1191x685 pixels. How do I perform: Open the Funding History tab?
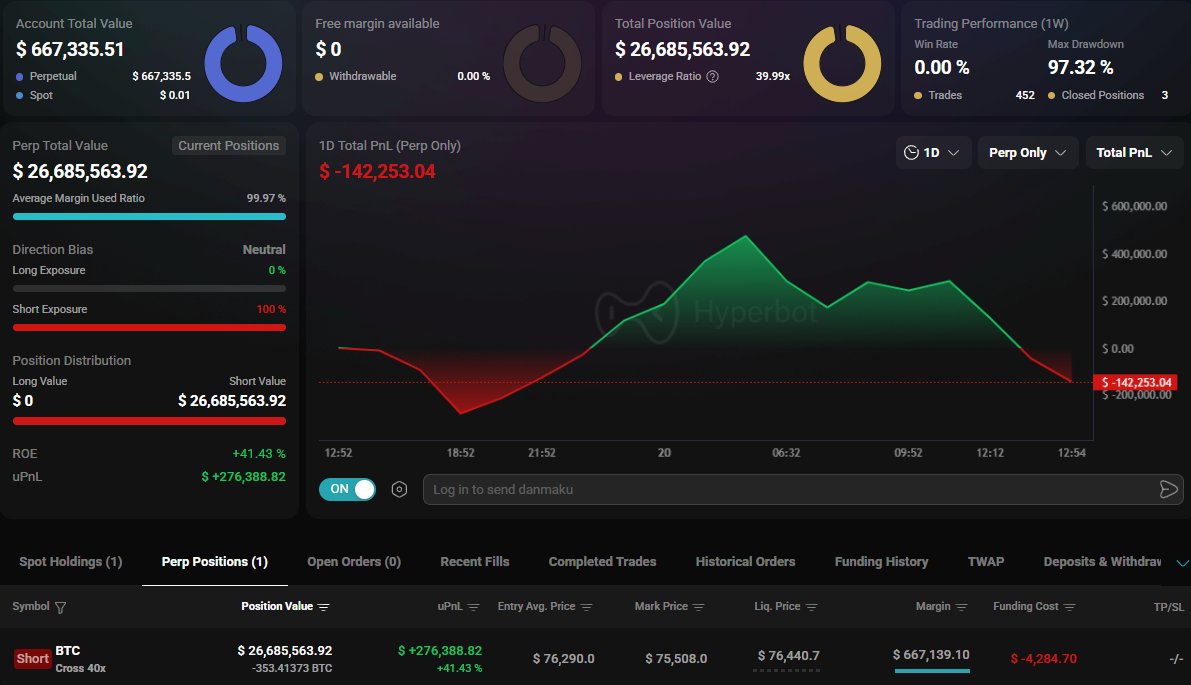pyautogui.click(x=881, y=562)
